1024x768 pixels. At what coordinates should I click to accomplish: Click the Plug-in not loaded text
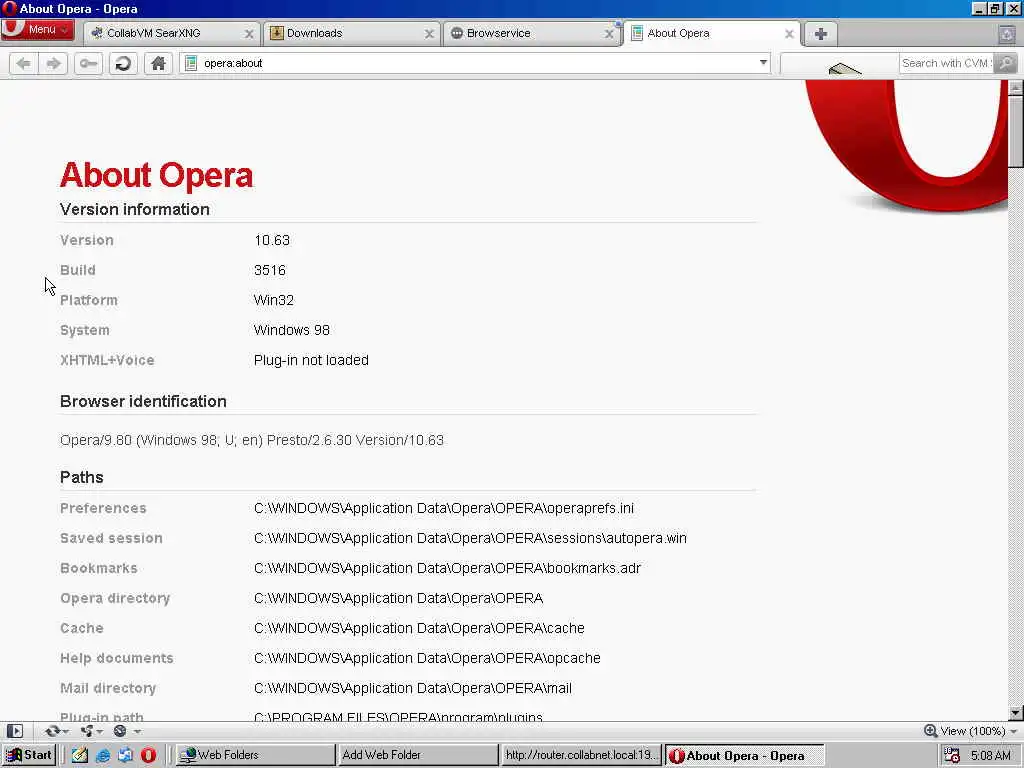311,360
